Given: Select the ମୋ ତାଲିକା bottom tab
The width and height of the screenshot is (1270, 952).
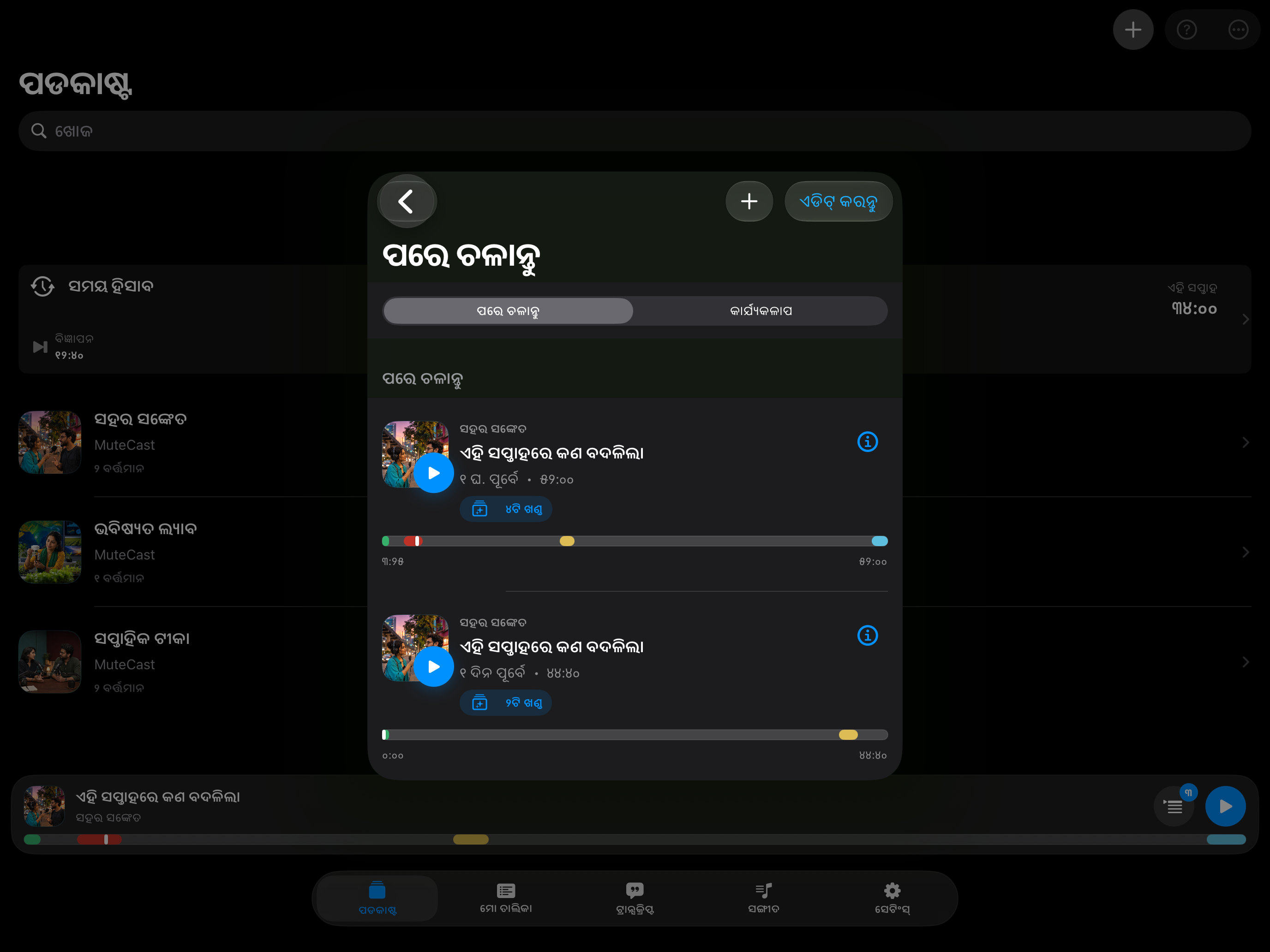Looking at the screenshot, I should pyautogui.click(x=506, y=898).
